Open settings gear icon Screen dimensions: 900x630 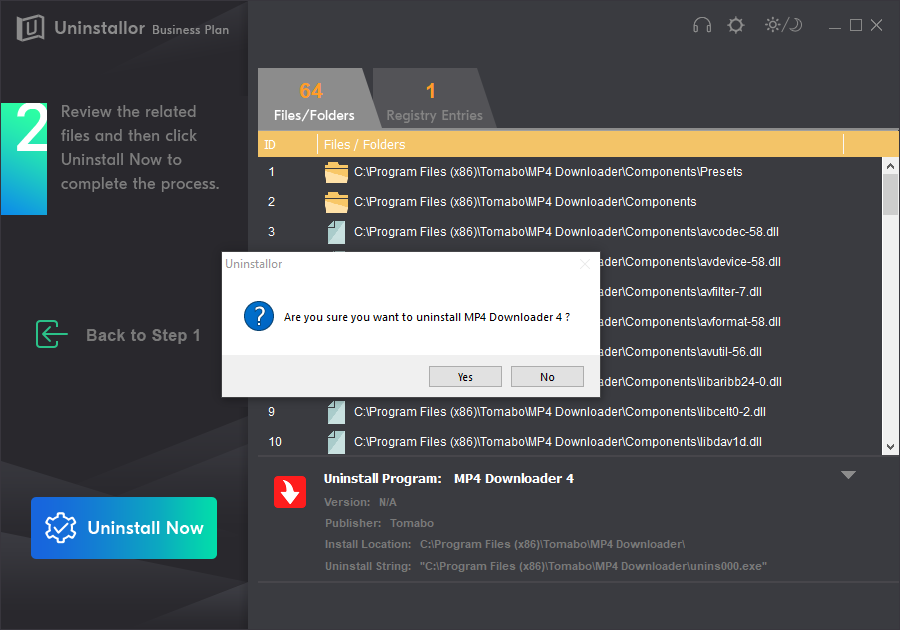[x=735, y=25]
